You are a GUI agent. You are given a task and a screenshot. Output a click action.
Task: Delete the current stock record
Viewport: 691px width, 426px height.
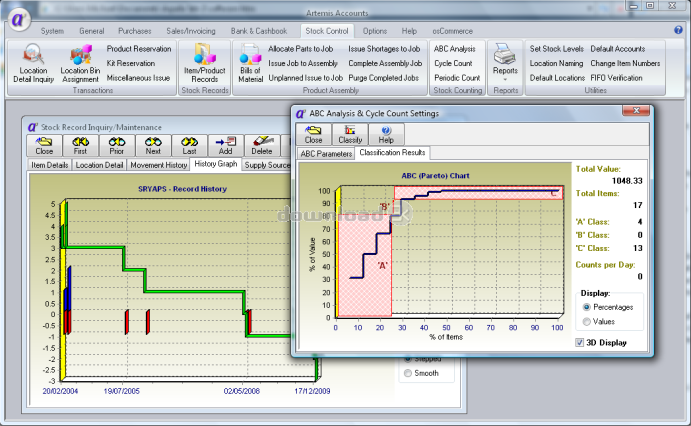coord(262,146)
